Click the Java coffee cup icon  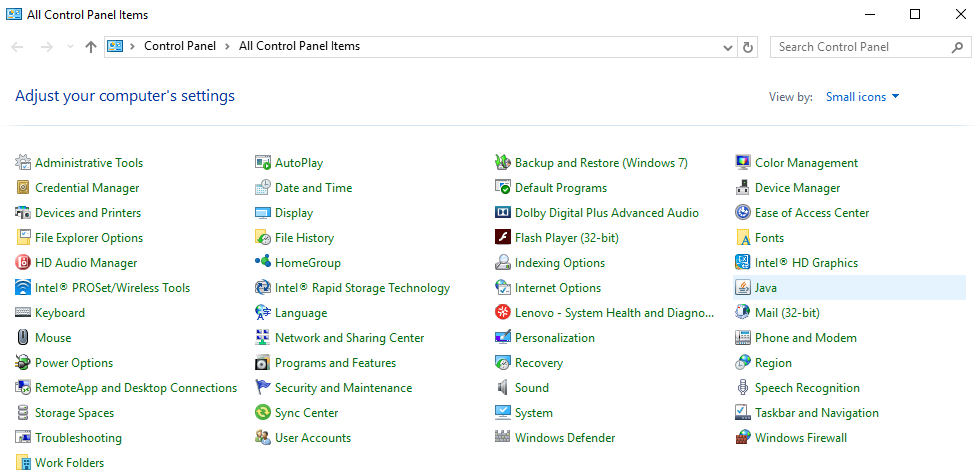[743, 288]
